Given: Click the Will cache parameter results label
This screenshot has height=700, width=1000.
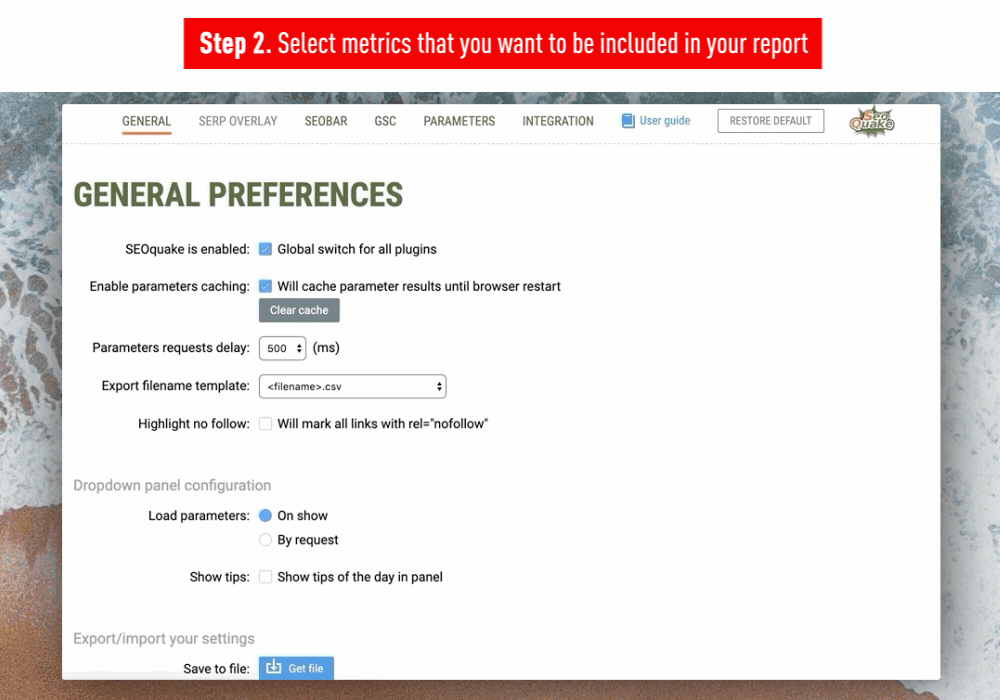Looking at the screenshot, I should pyautogui.click(x=419, y=286).
